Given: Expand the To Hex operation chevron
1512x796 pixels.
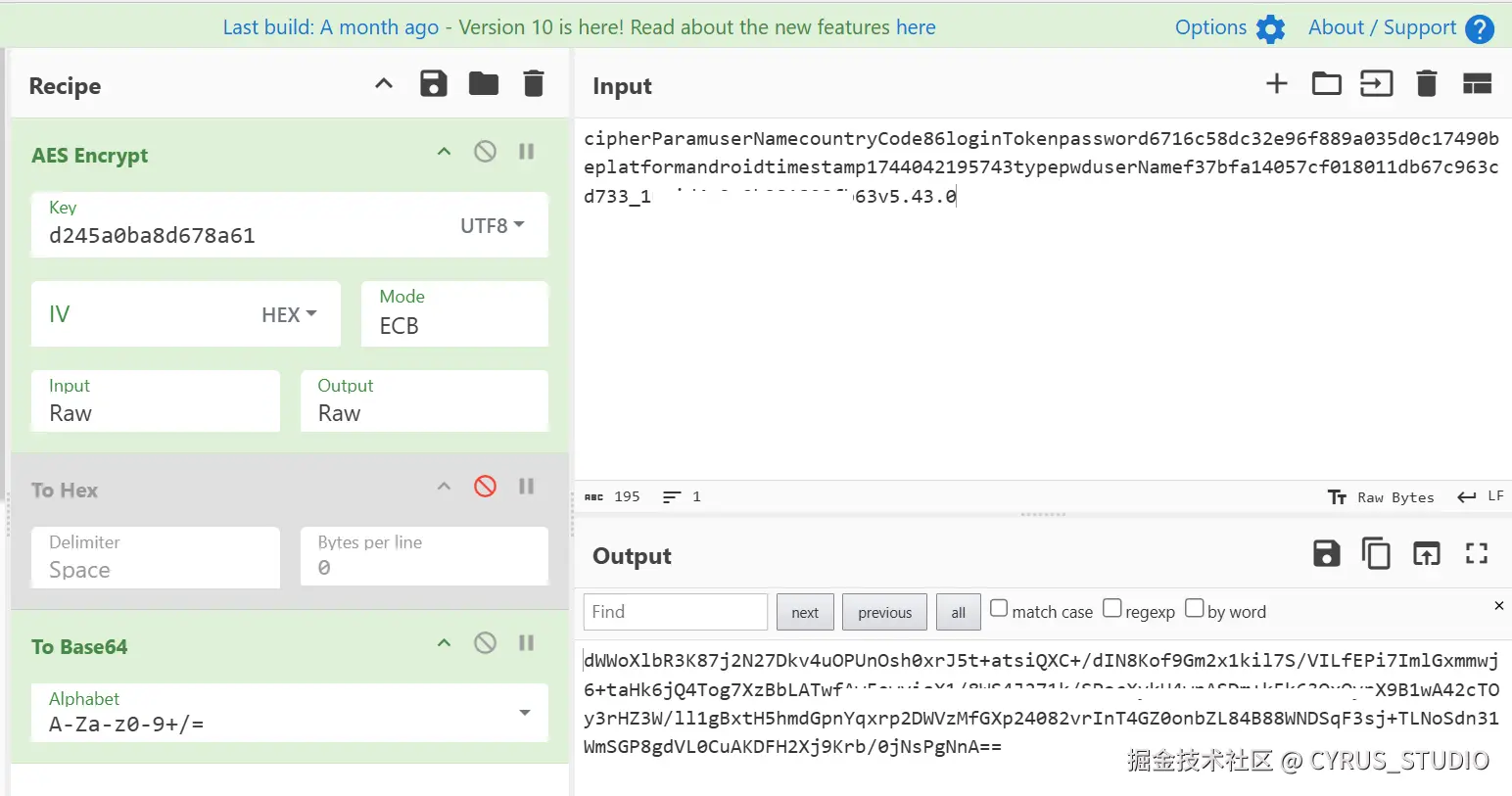Looking at the screenshot, I should [444, 487].
